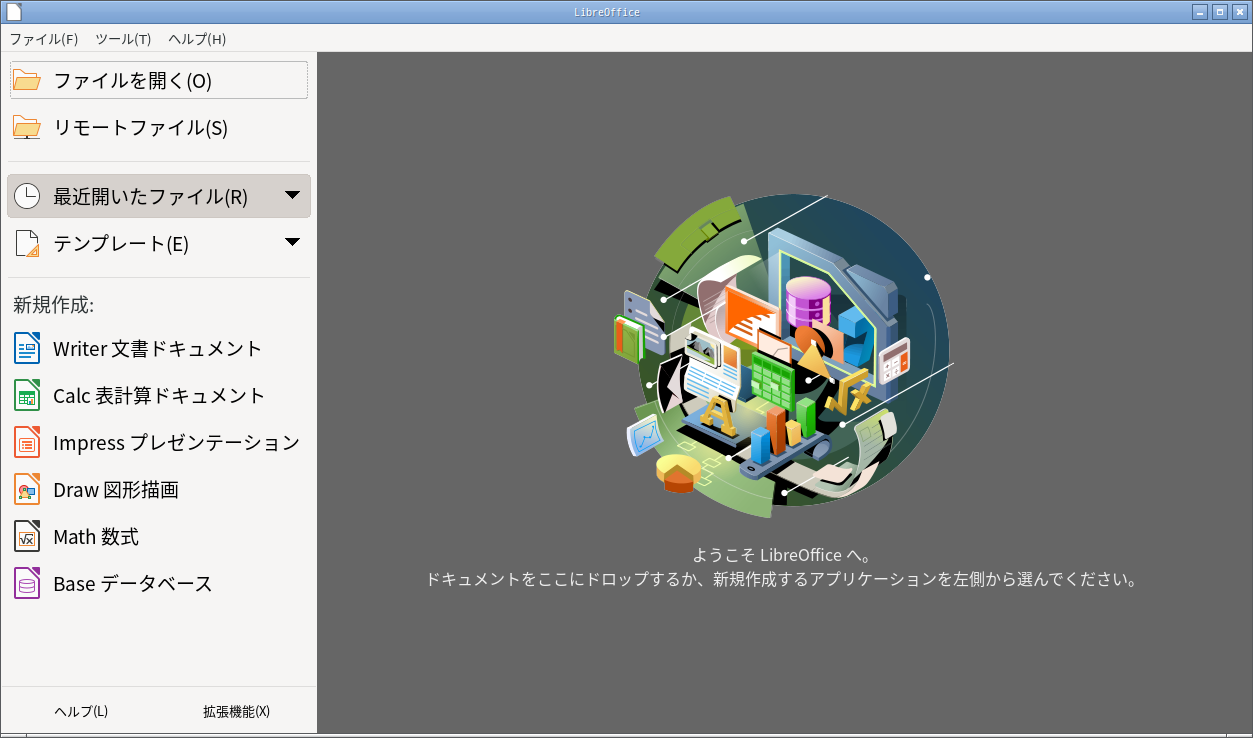This screenshot has width=1253, height=738.
Task: Create a new Draw 図形描画
Action: pos(159,489)
